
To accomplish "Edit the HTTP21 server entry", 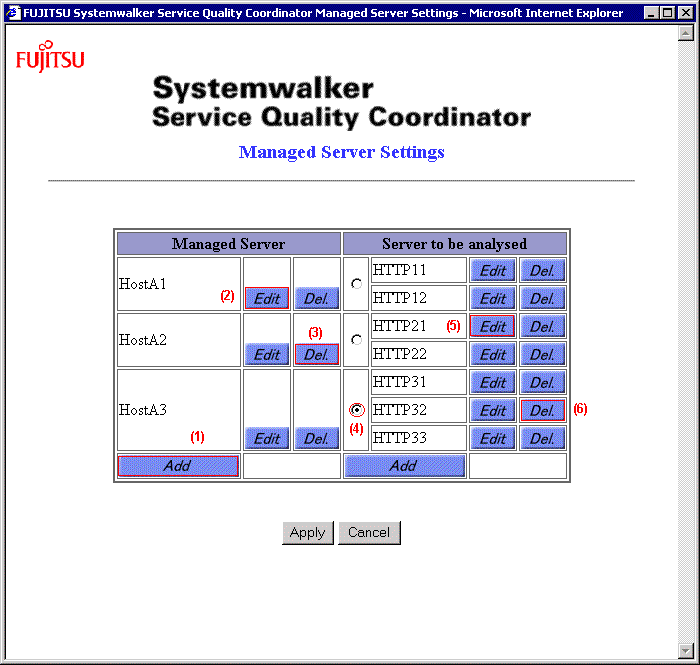I will tap(492, 326).
